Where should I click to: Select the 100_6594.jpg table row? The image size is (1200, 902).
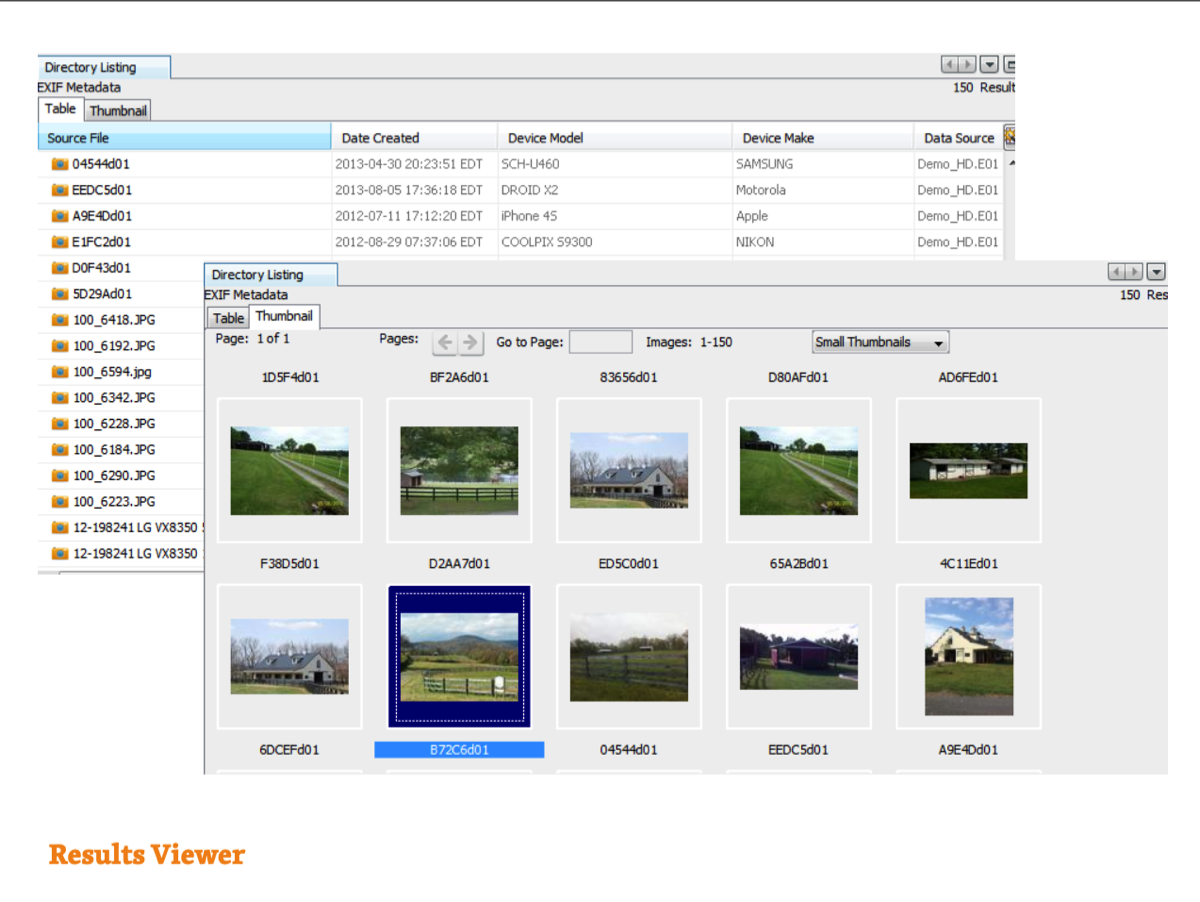[x=112, y=372]
